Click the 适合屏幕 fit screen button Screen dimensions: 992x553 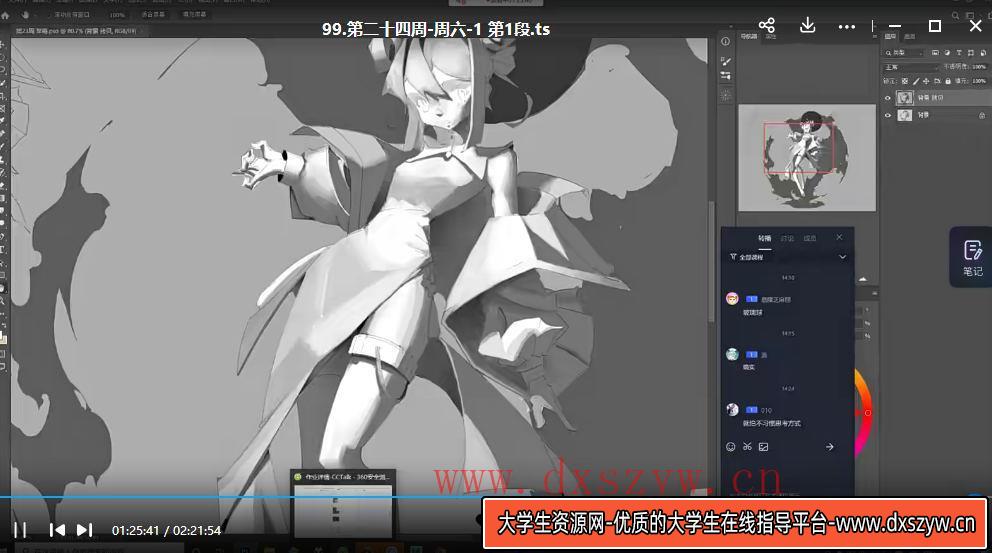[x=152, y=14]
